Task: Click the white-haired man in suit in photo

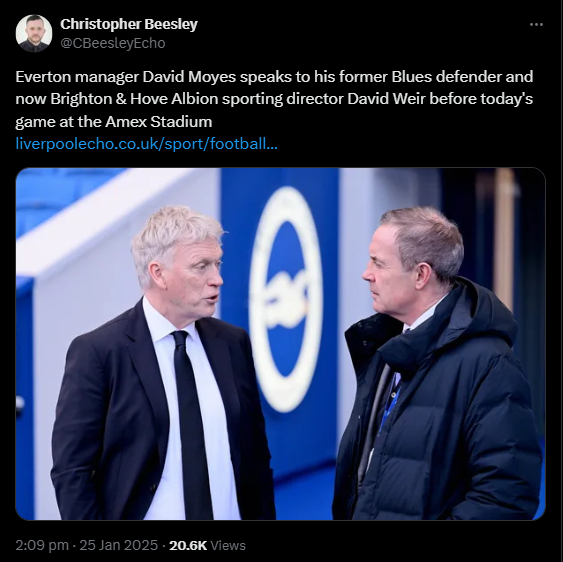Action: pyautogui.click(x=162, y=363)
